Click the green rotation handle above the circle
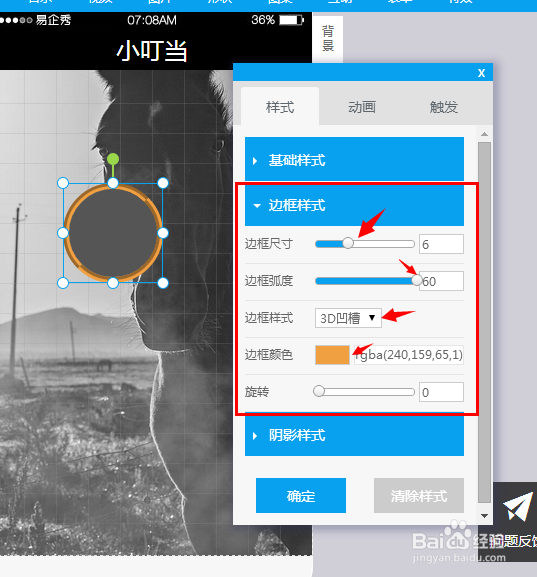537x577 pixels. tap(113, 159)
